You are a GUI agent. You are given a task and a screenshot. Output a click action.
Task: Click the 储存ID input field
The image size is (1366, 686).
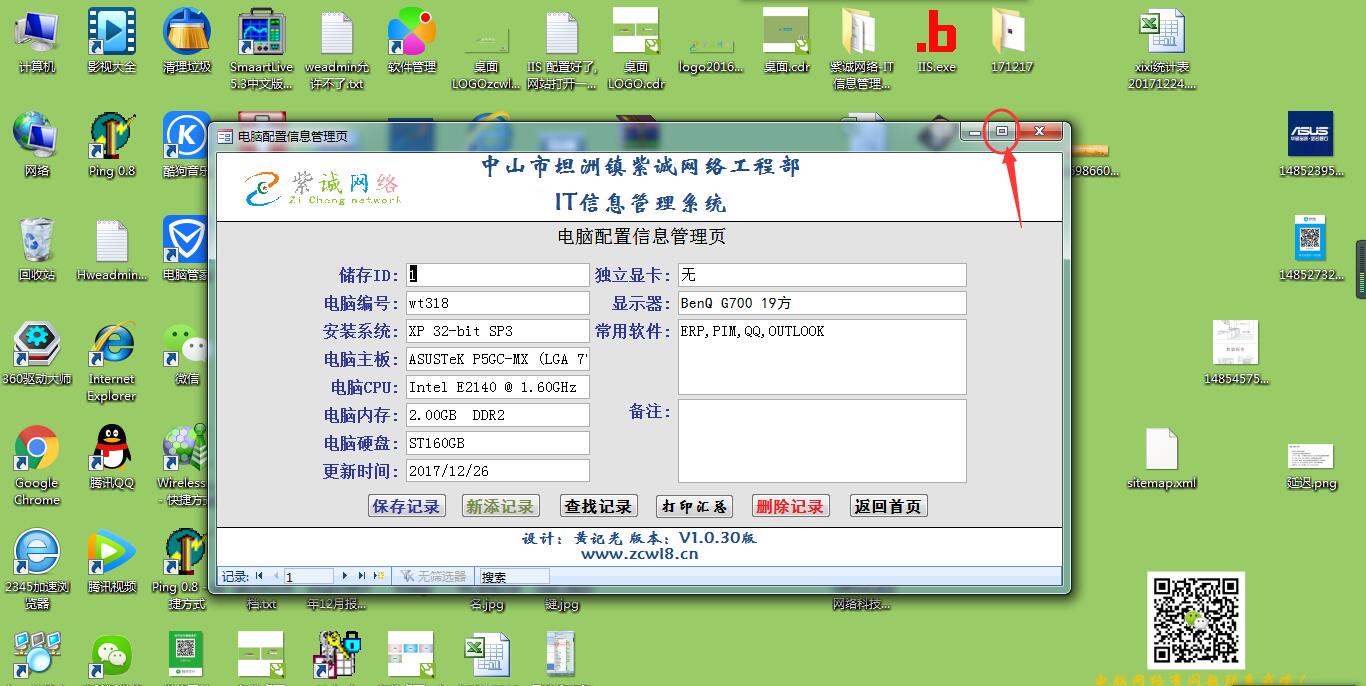tap(497, 275)
